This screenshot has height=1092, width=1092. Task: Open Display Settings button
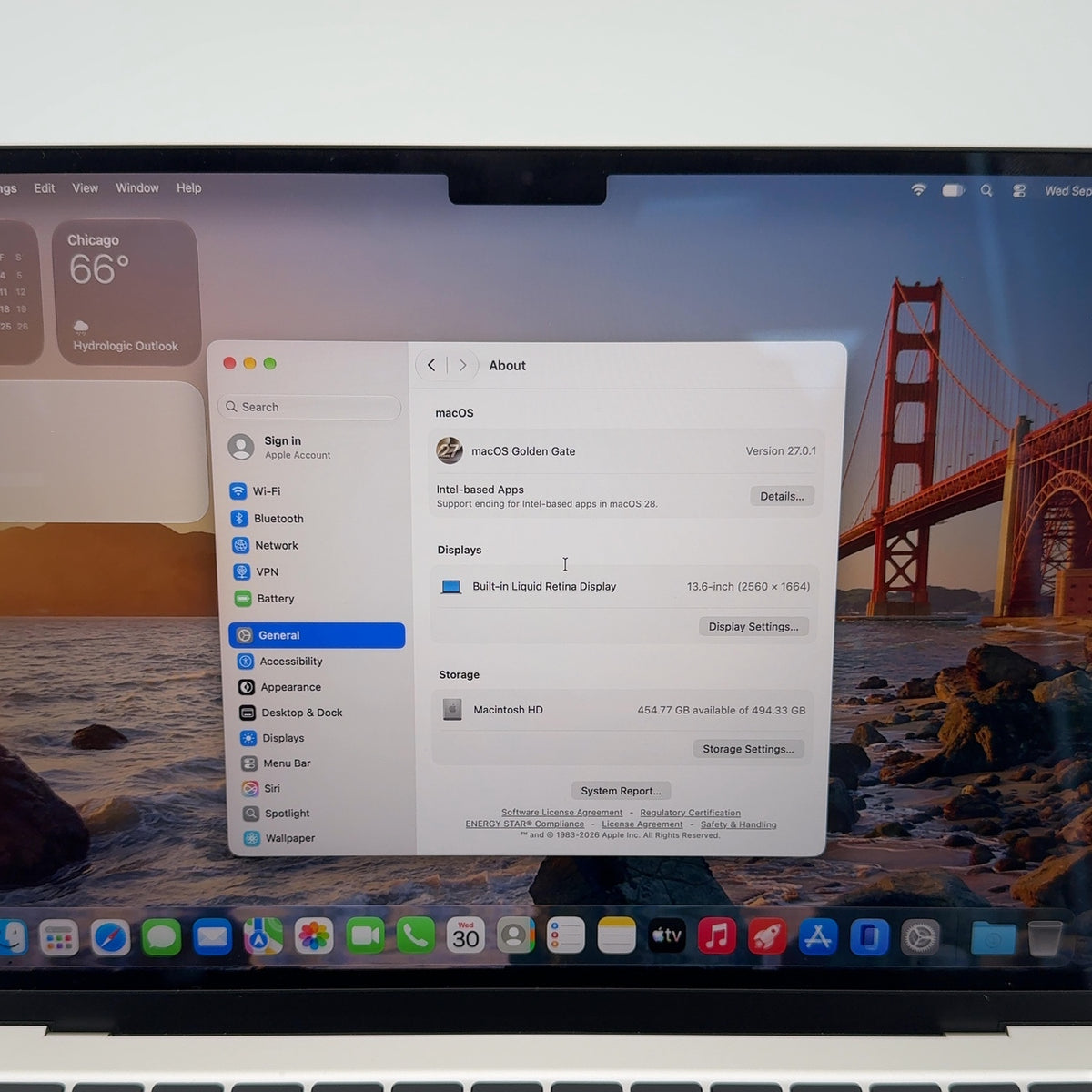coord(753,627)
